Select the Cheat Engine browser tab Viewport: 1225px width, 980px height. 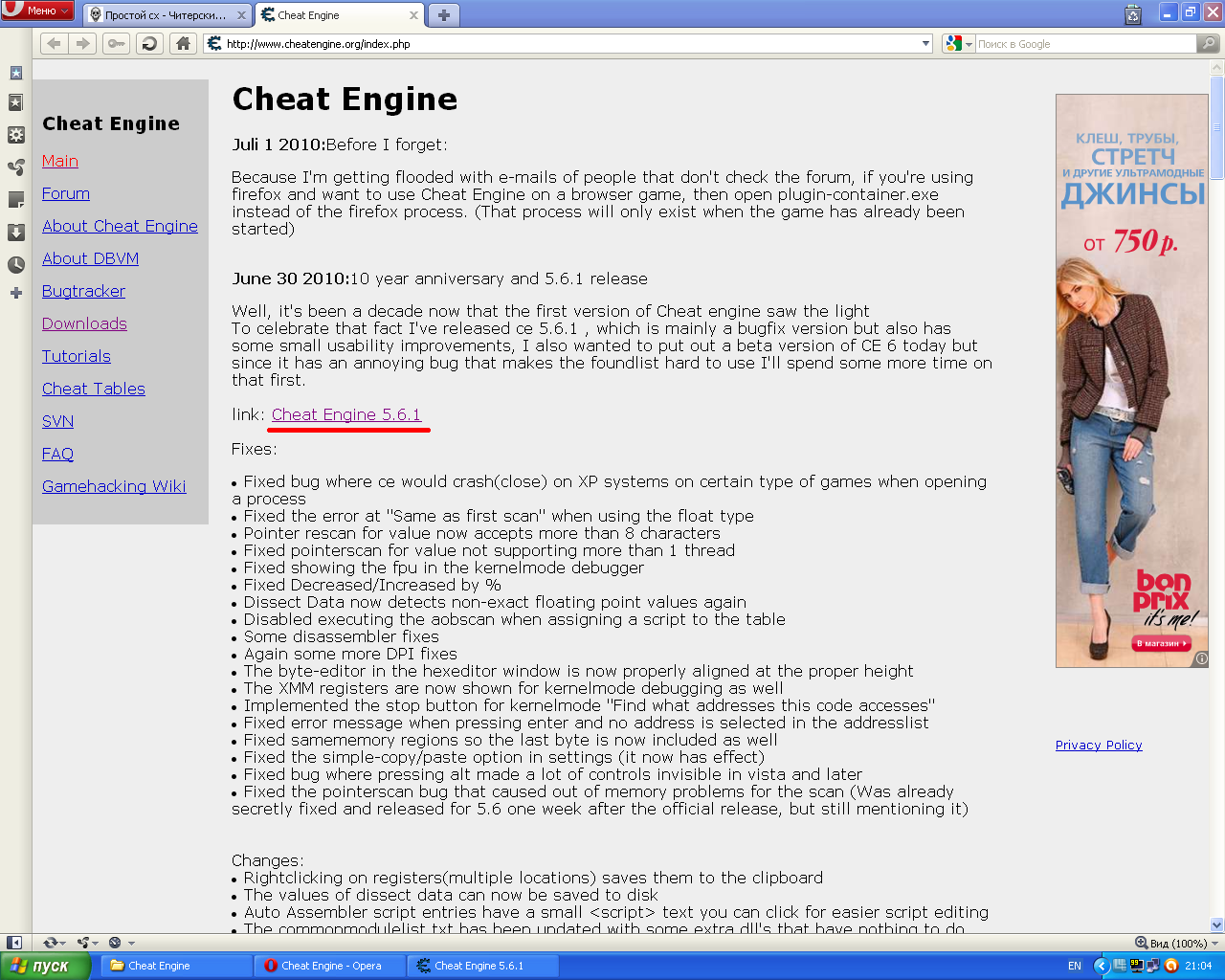(x=340, y=15)
